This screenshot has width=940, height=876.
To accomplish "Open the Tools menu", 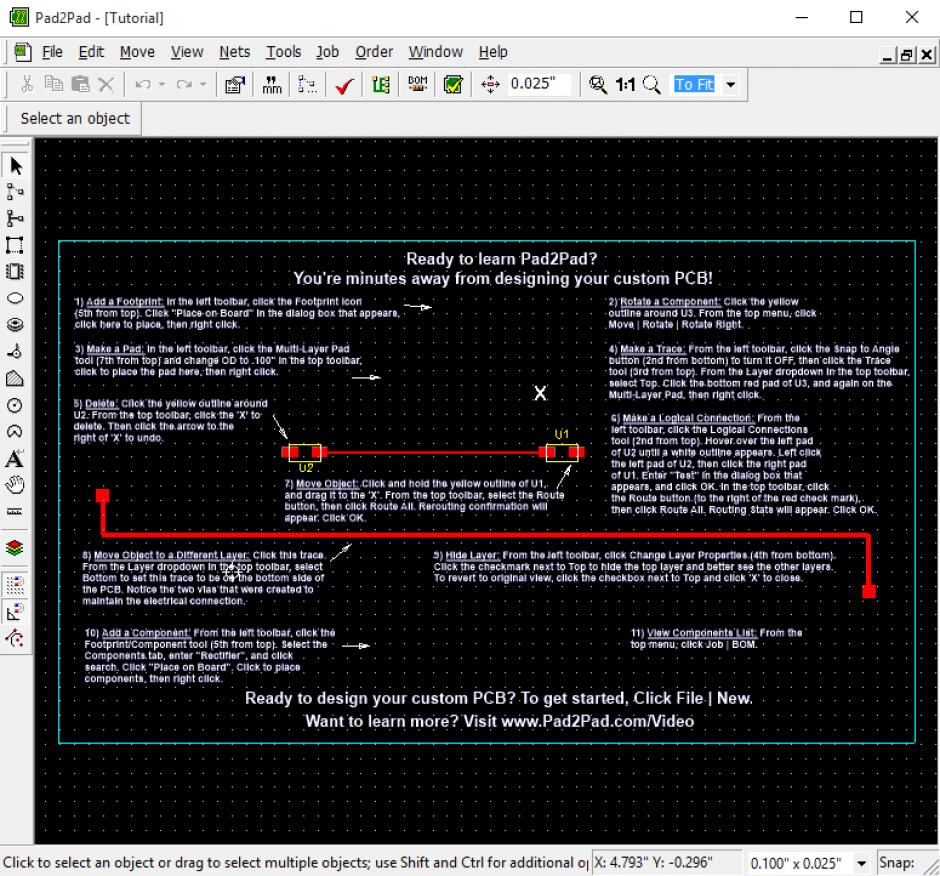I will click(284, 52).
